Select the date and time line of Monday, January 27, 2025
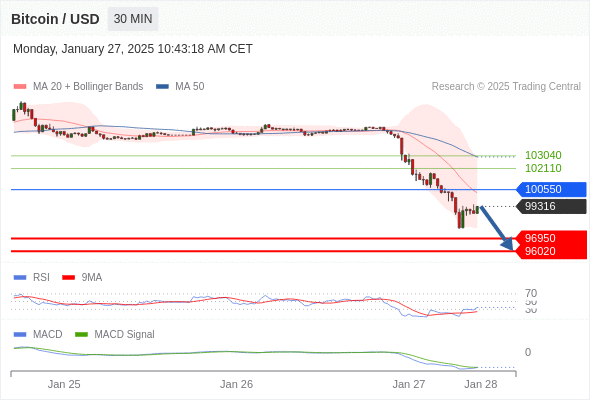 point(133,49)
